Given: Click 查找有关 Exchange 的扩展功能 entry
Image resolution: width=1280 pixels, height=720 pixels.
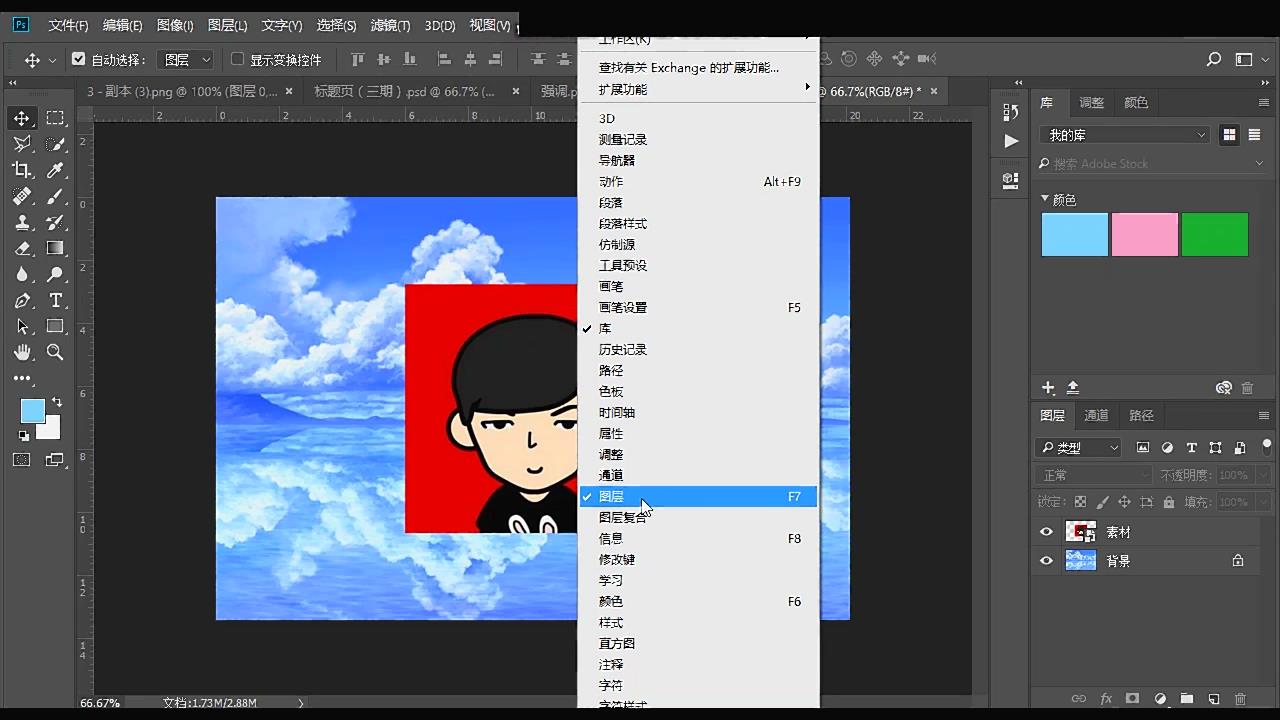Looking at the screenshot, I should point(688,67).
